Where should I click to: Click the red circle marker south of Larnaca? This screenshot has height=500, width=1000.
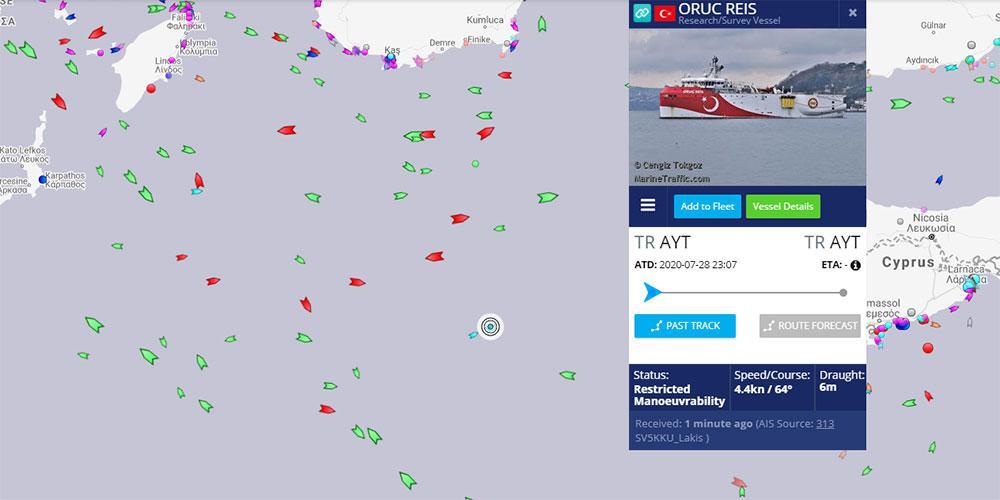coord(928,348)
